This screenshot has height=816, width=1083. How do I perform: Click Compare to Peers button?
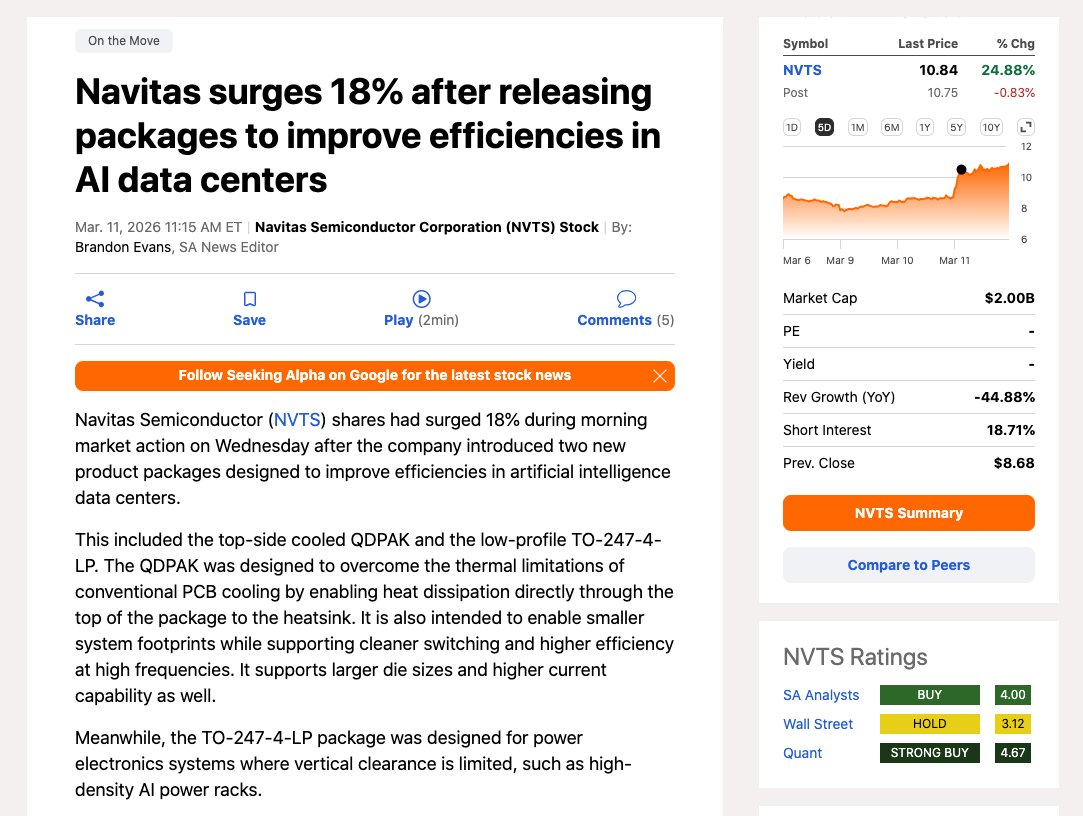[x=908, y=565]
